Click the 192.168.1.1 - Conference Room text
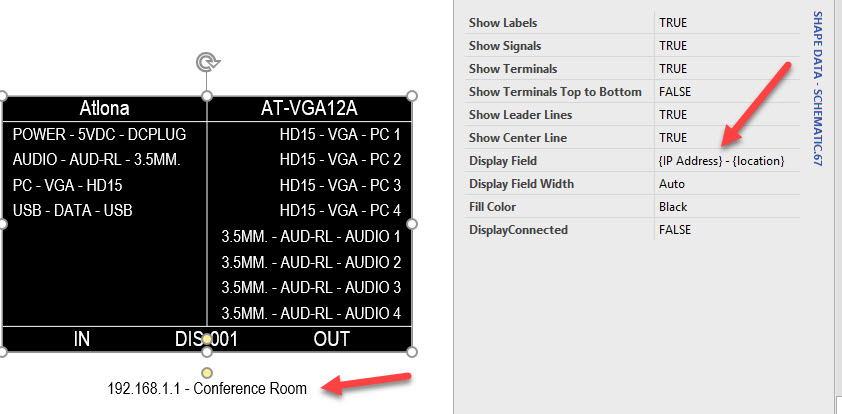Image resolution: width=842 pixels, height=414 pixels. 207,388
